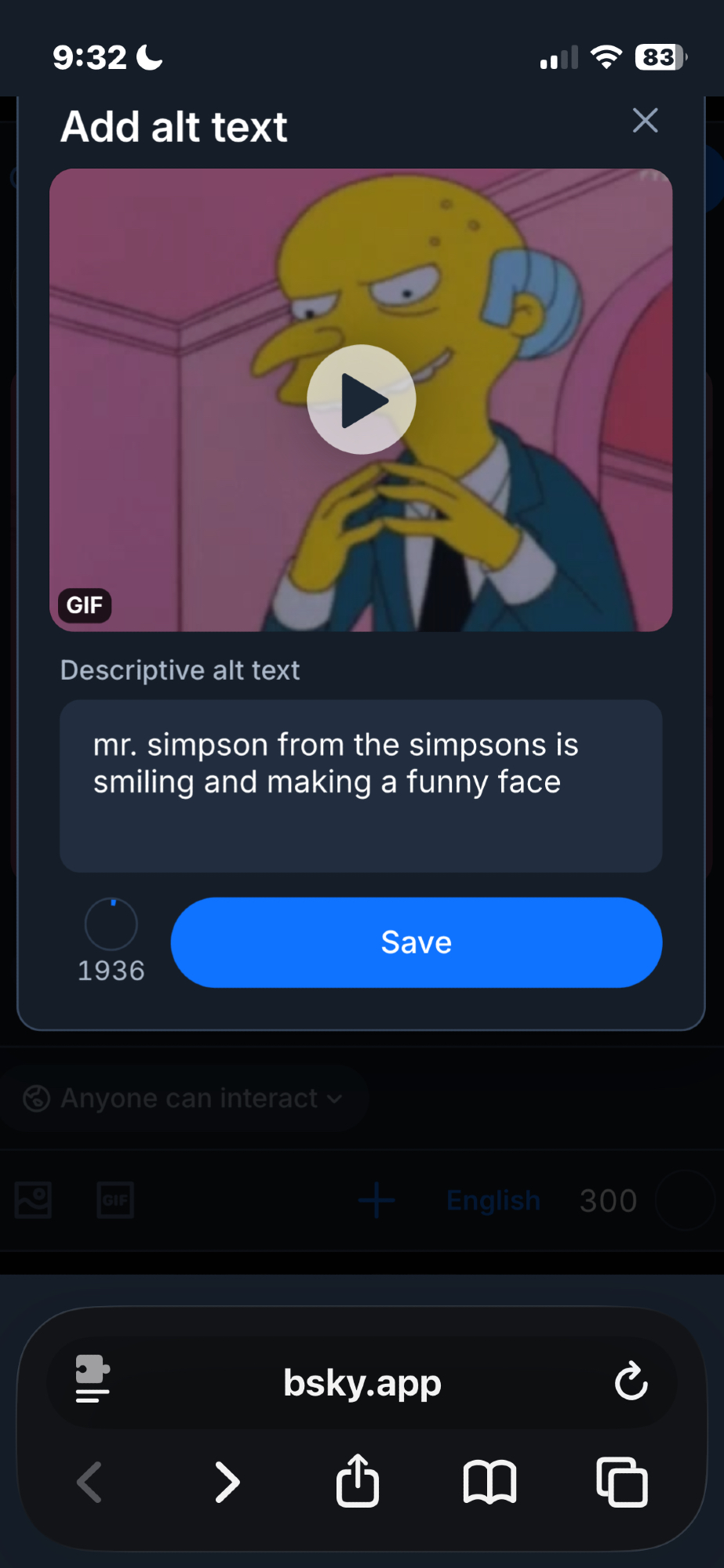Screen dimensions: 724x1568
Task: Open Safari page settings reader icon
Action: pos(93,1381)
